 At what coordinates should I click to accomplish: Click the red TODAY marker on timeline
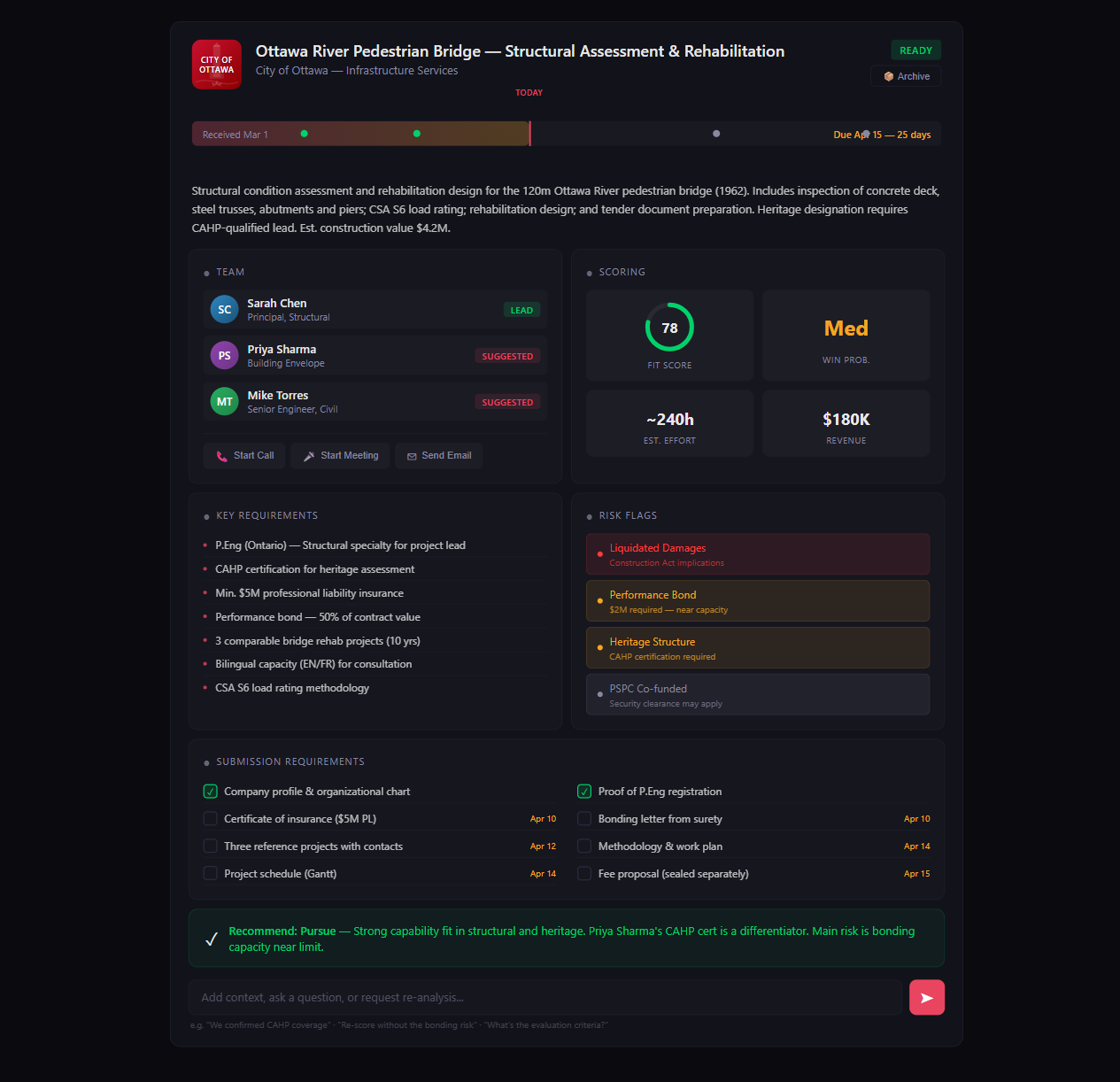529,134
